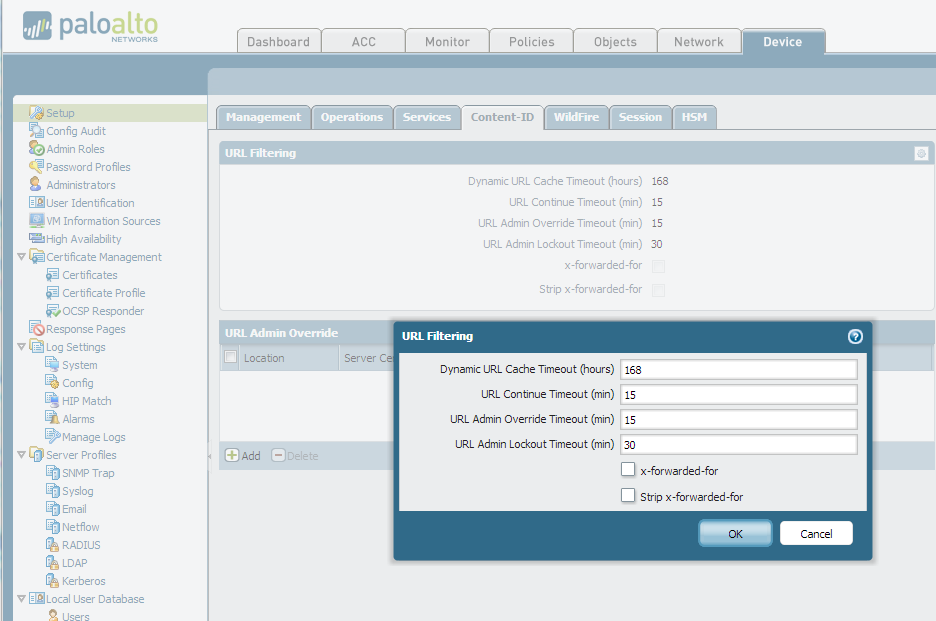The image size is (936, 621).
Task: Click the Location column header
Action: point(289,358)
